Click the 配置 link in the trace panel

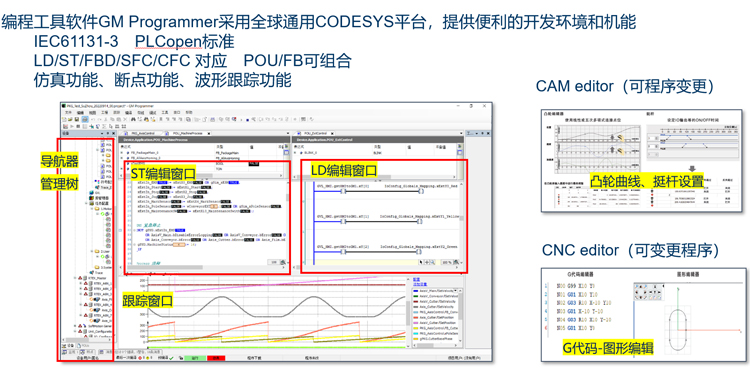tap(416, 279)
